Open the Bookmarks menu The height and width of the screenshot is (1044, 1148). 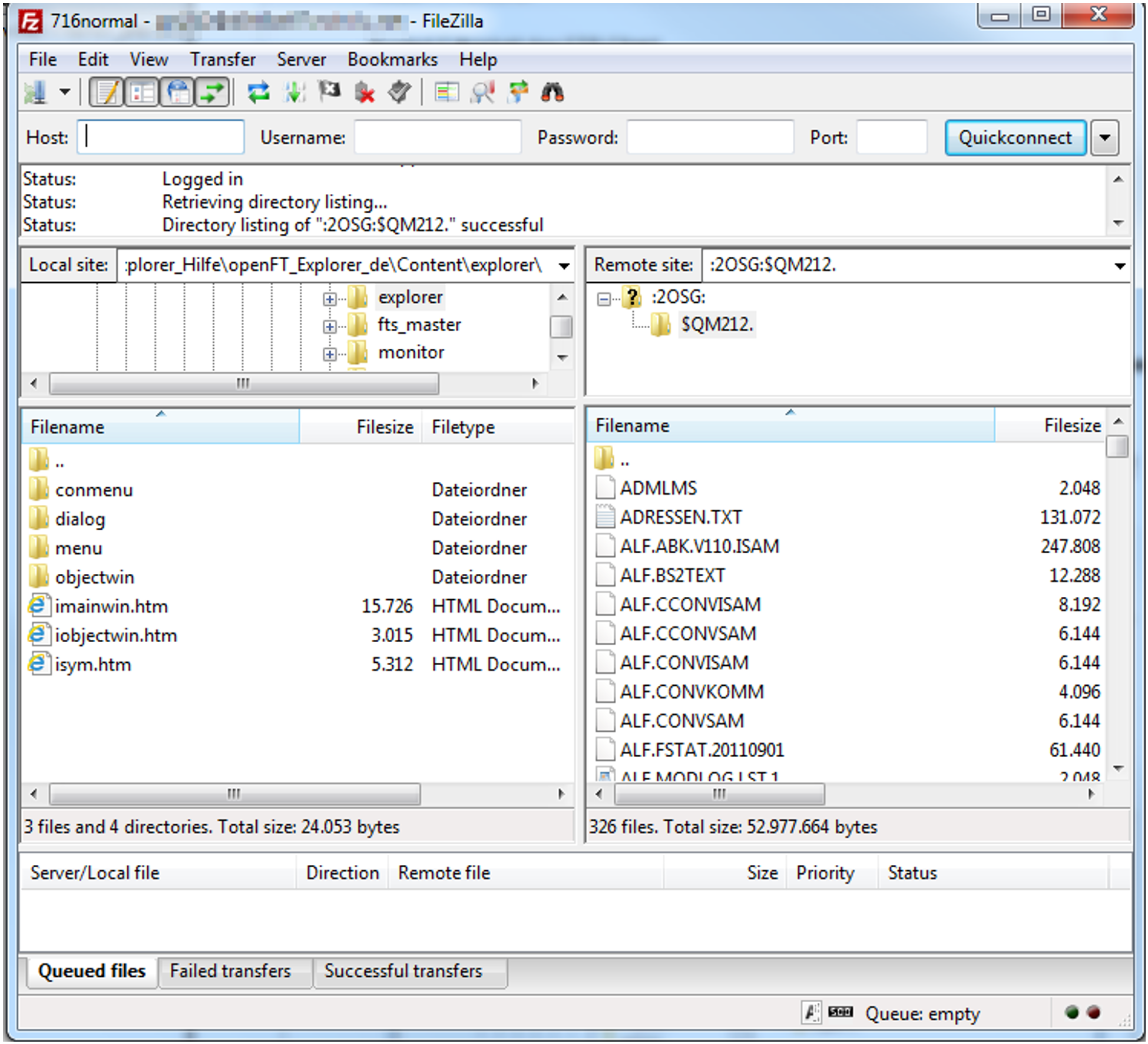(392, 60)
